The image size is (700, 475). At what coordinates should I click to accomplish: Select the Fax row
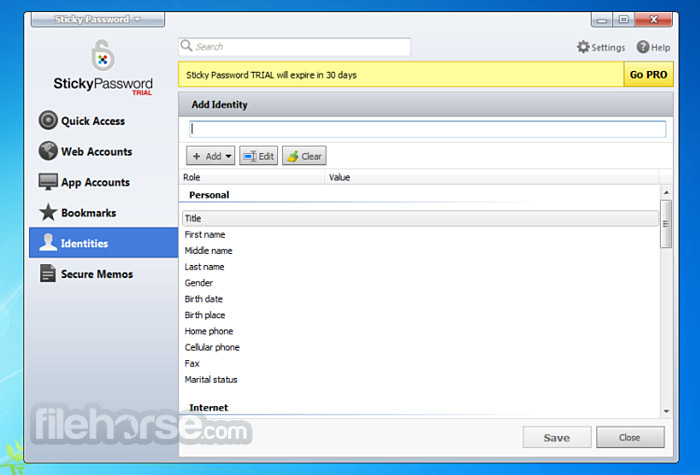[x=420, y=363]
